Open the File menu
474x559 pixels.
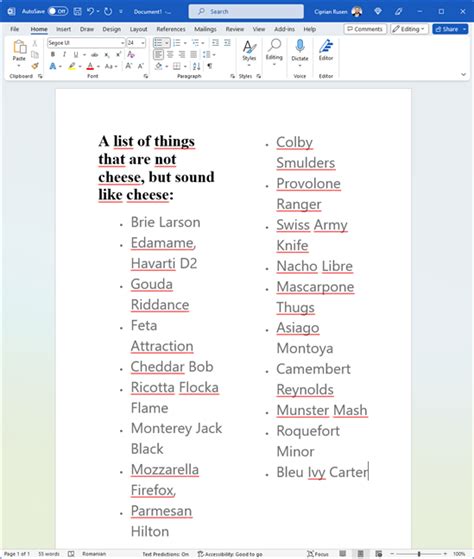click(x=15, y=29)
